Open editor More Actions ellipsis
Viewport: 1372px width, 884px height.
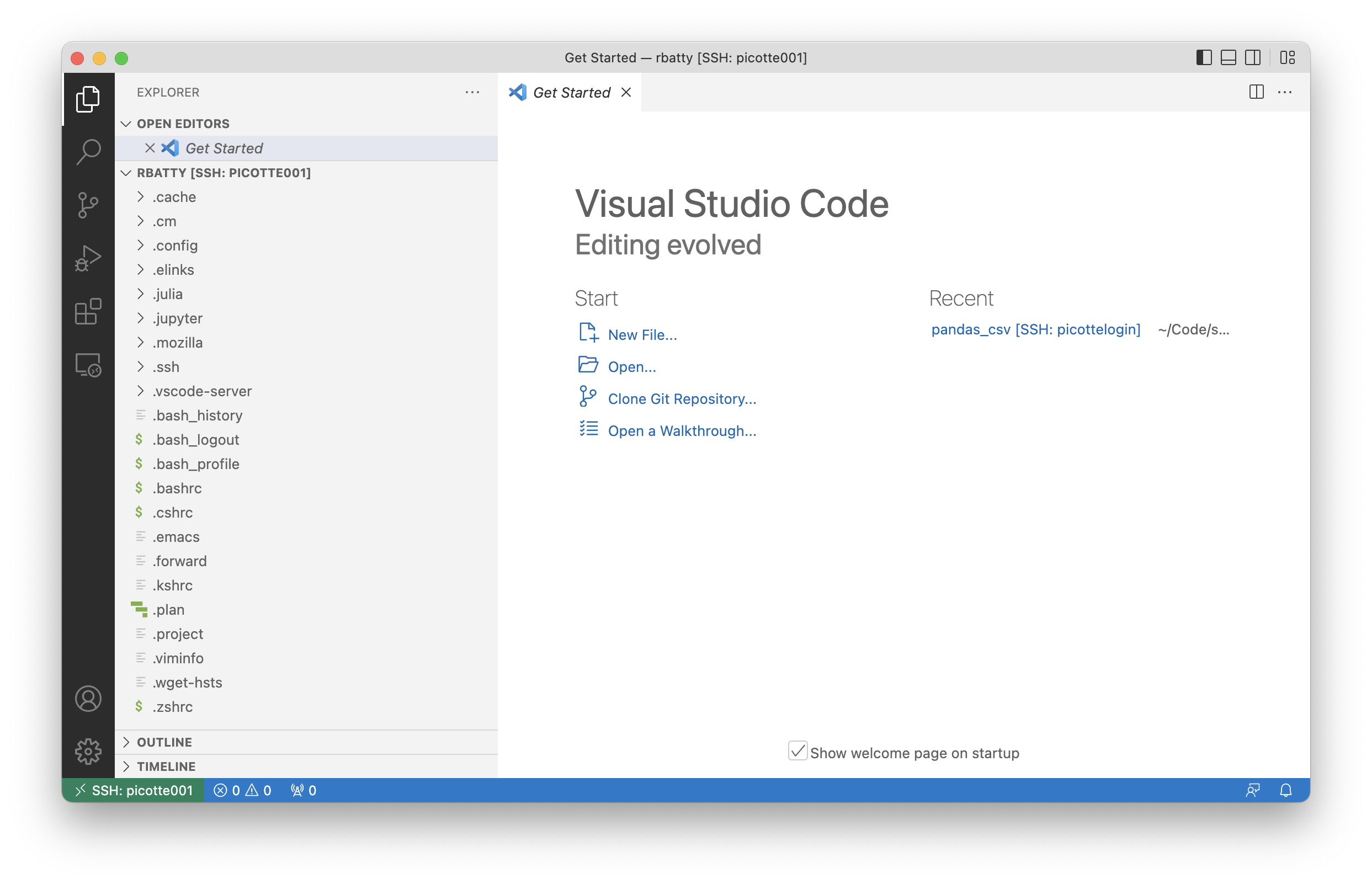click(1285, 92)
